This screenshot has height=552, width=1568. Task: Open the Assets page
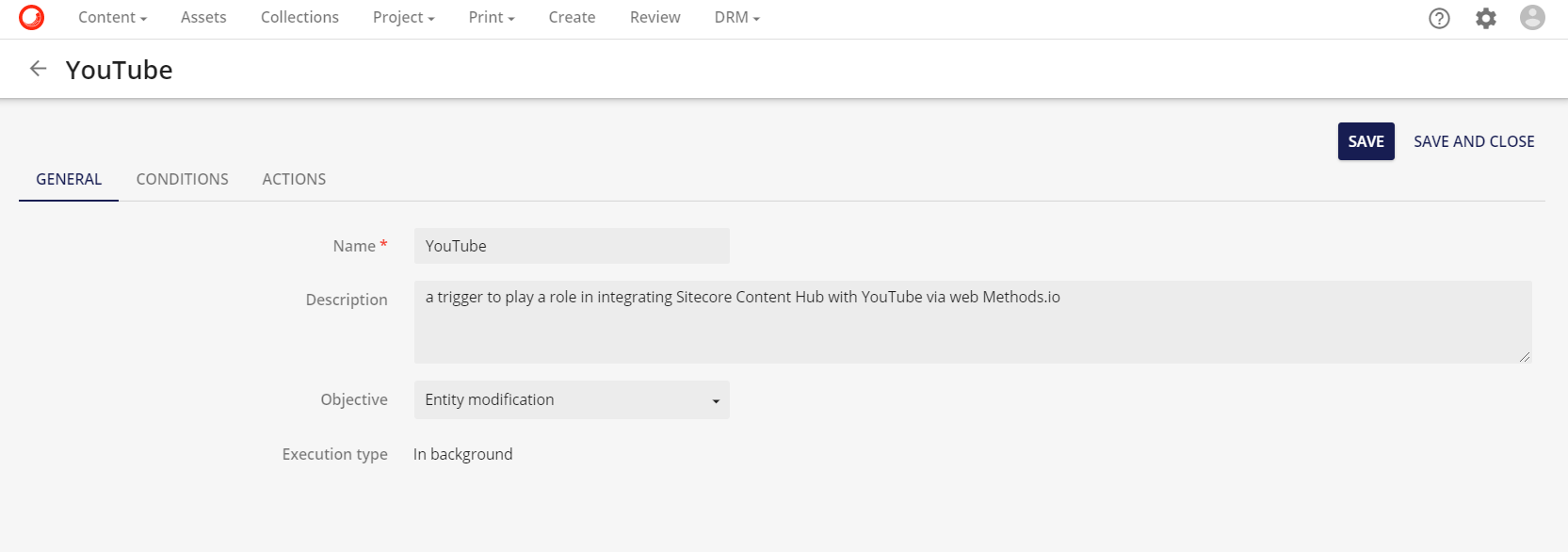(x=203, y=17)
